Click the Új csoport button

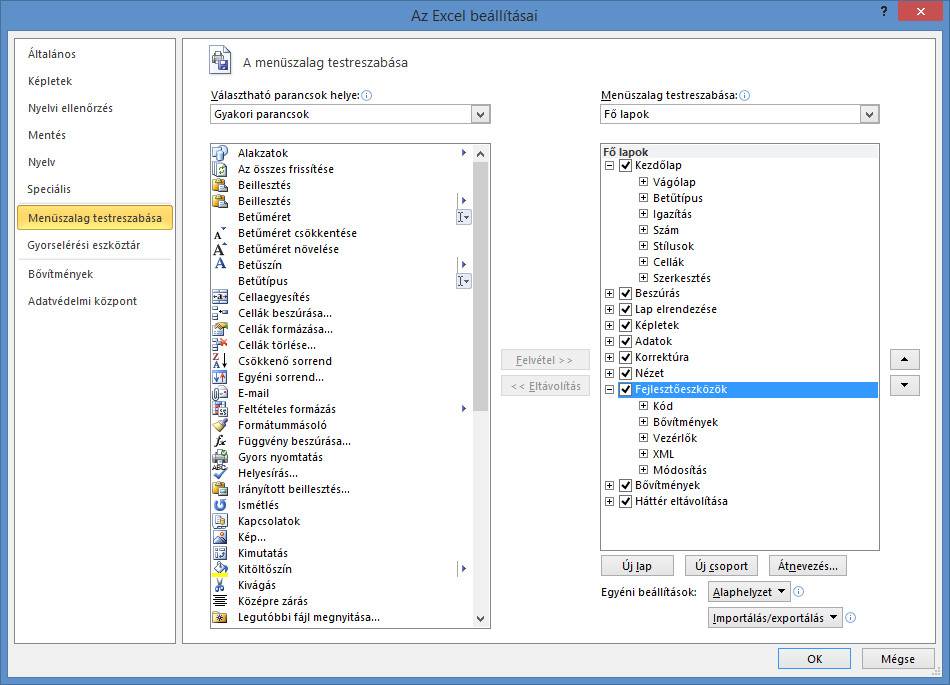click(x=721, y=566)
